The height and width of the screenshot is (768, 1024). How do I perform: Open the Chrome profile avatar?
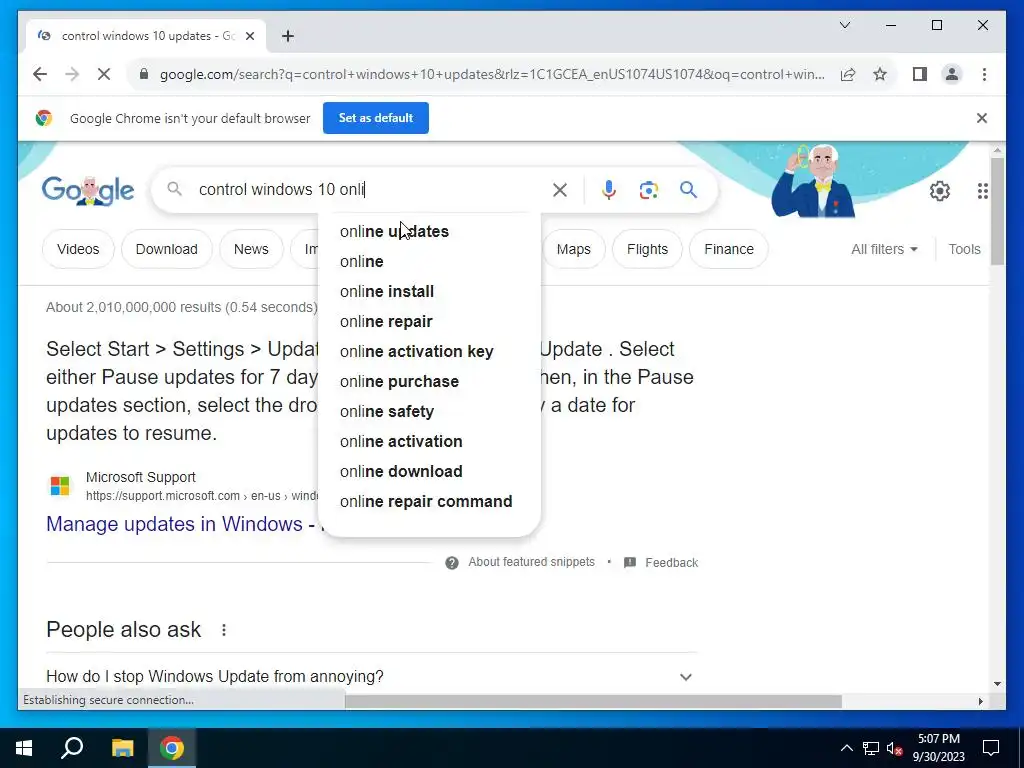click(x=952, y=74)
